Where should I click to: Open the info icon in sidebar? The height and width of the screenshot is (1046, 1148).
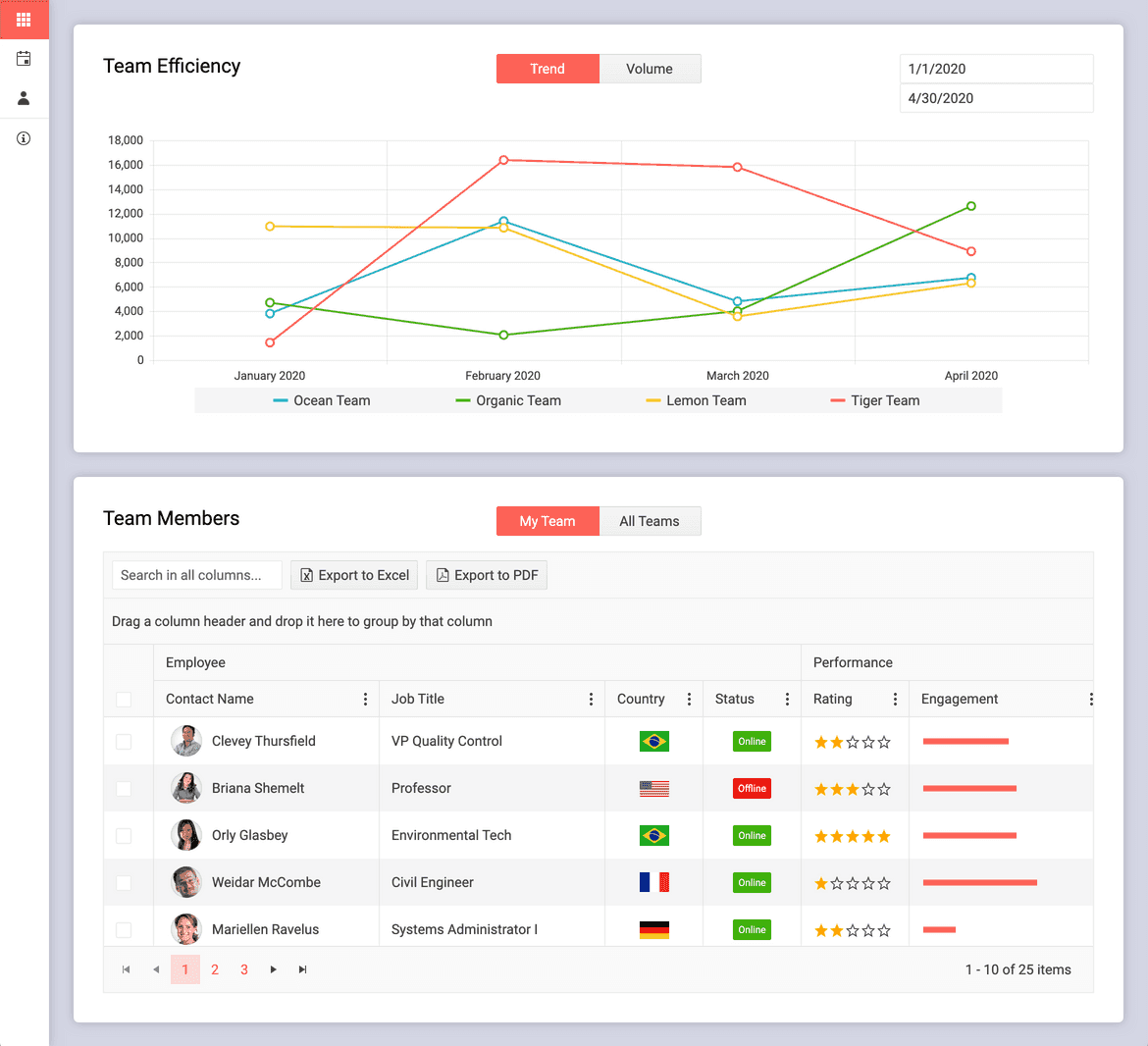[x=24, y=138]
